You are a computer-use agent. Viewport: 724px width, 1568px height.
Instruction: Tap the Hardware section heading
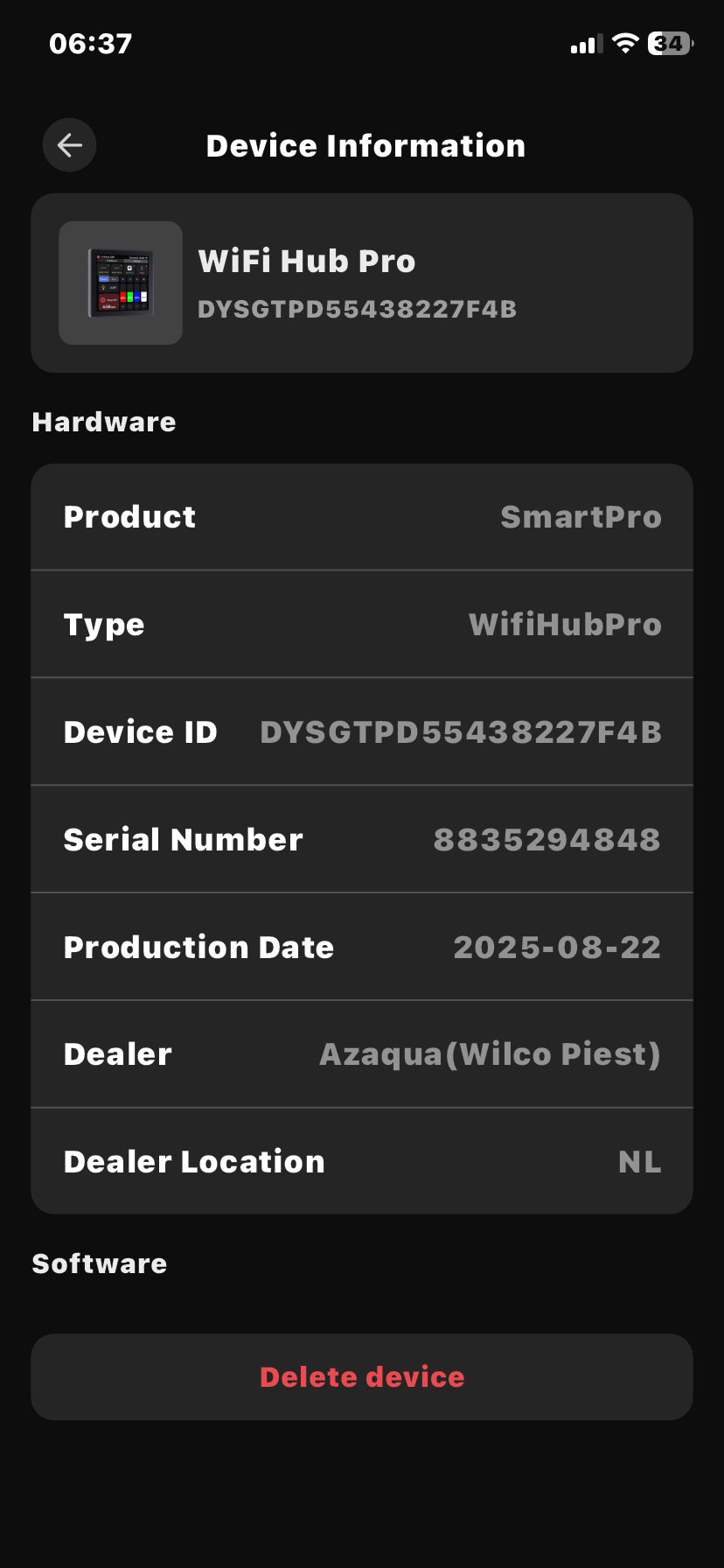point(104,423)
